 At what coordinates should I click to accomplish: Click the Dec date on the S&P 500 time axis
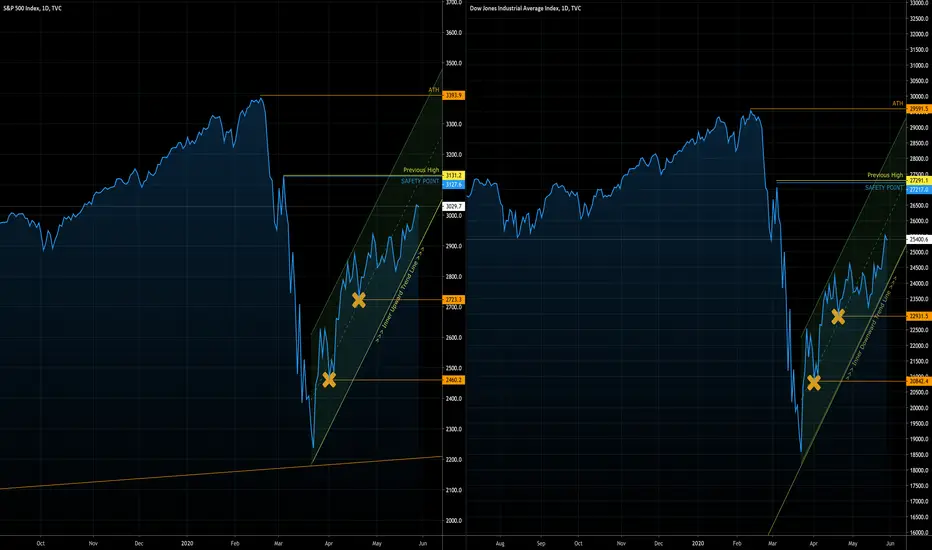(x=138, y=543)
